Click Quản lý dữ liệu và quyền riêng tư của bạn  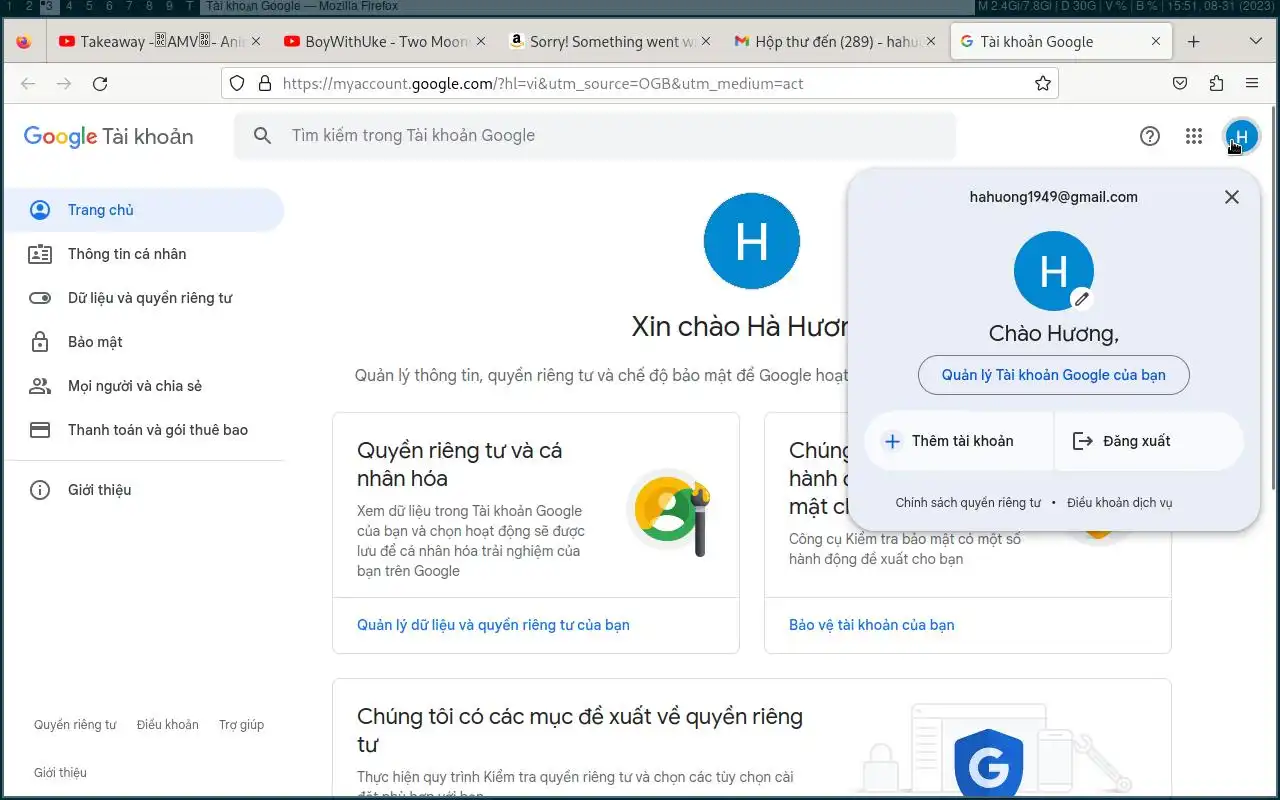coord(493,625)
